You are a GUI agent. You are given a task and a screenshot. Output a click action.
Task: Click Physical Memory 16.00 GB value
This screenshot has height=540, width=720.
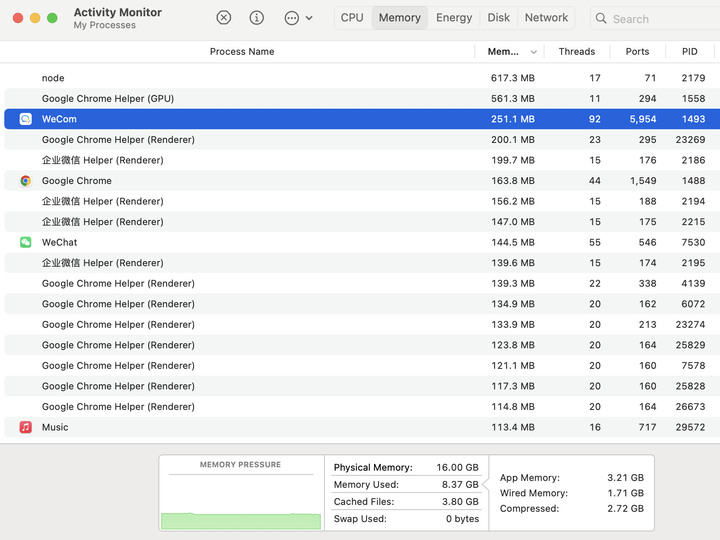[457, 467]
